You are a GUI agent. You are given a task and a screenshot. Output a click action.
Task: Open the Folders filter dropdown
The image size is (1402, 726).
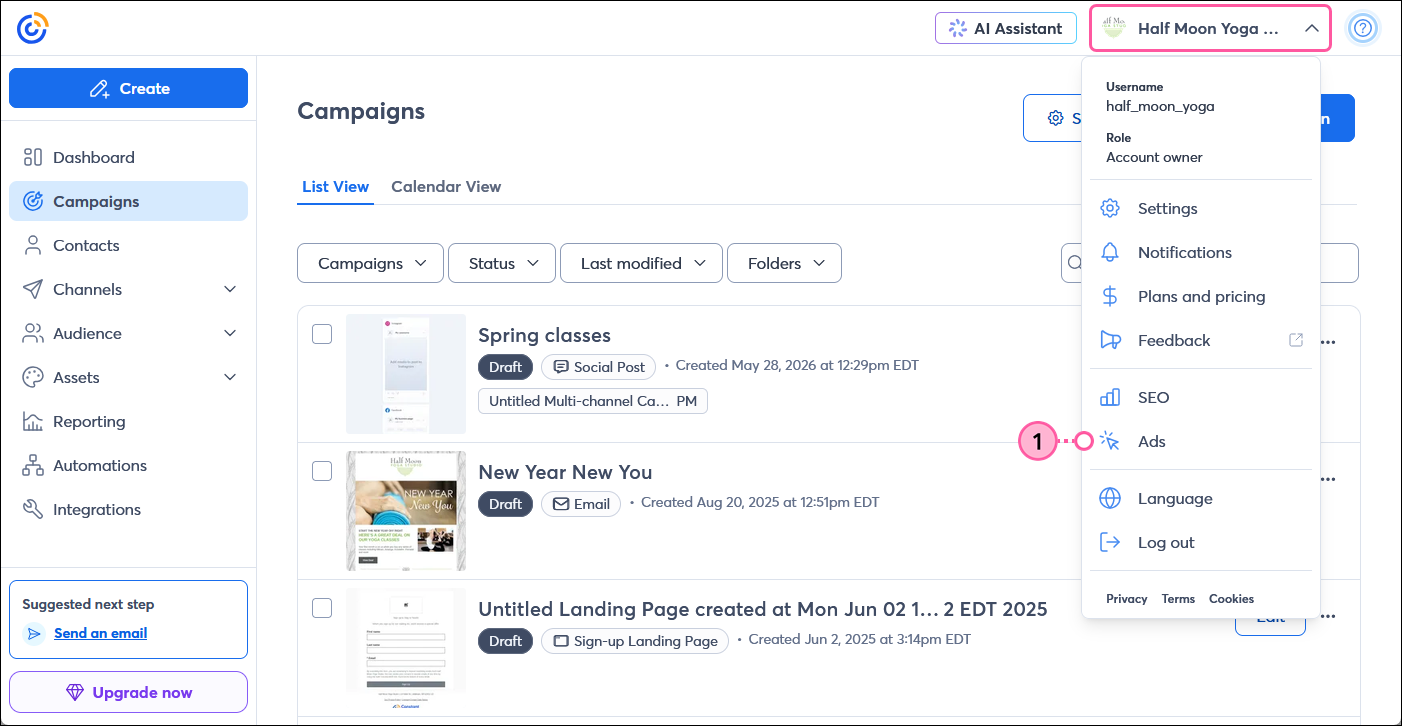pyautogui.click(x=785, y=263)
